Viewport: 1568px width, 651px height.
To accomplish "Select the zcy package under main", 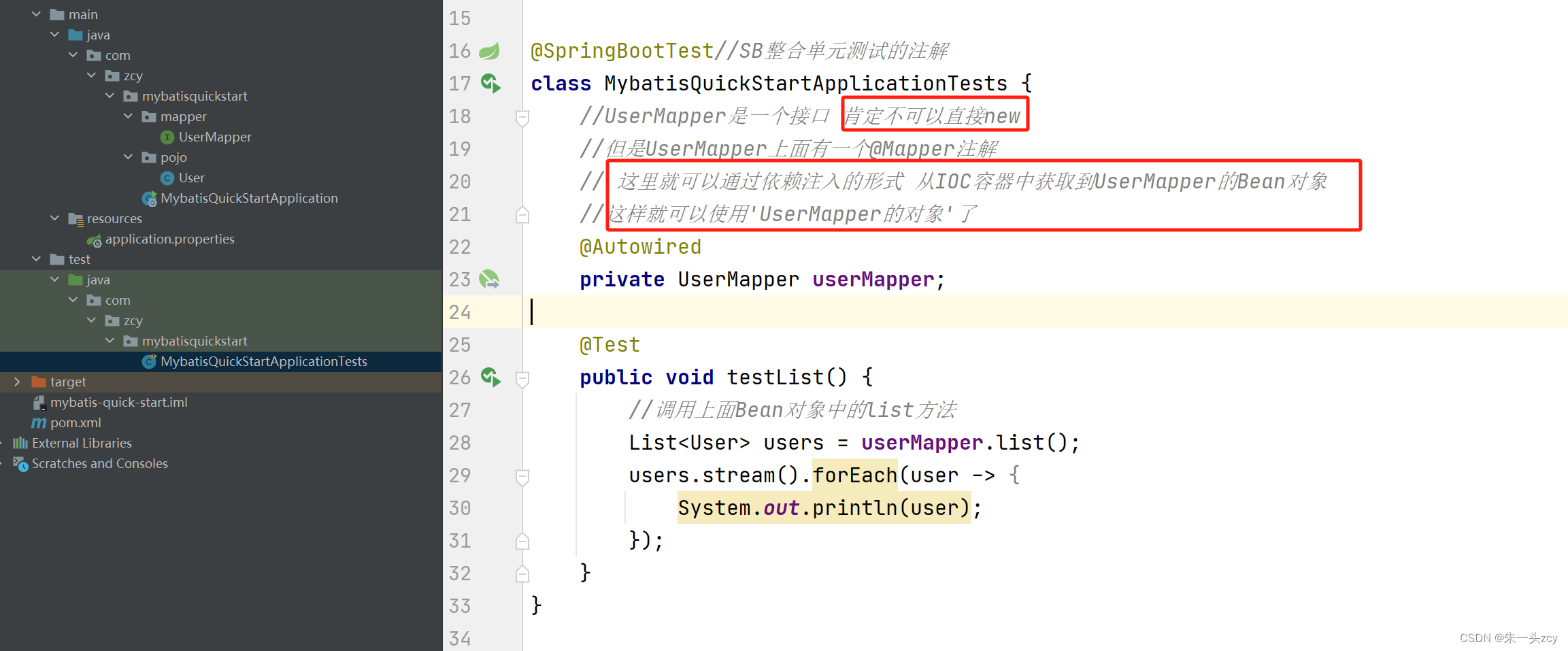I will (133, 76).
